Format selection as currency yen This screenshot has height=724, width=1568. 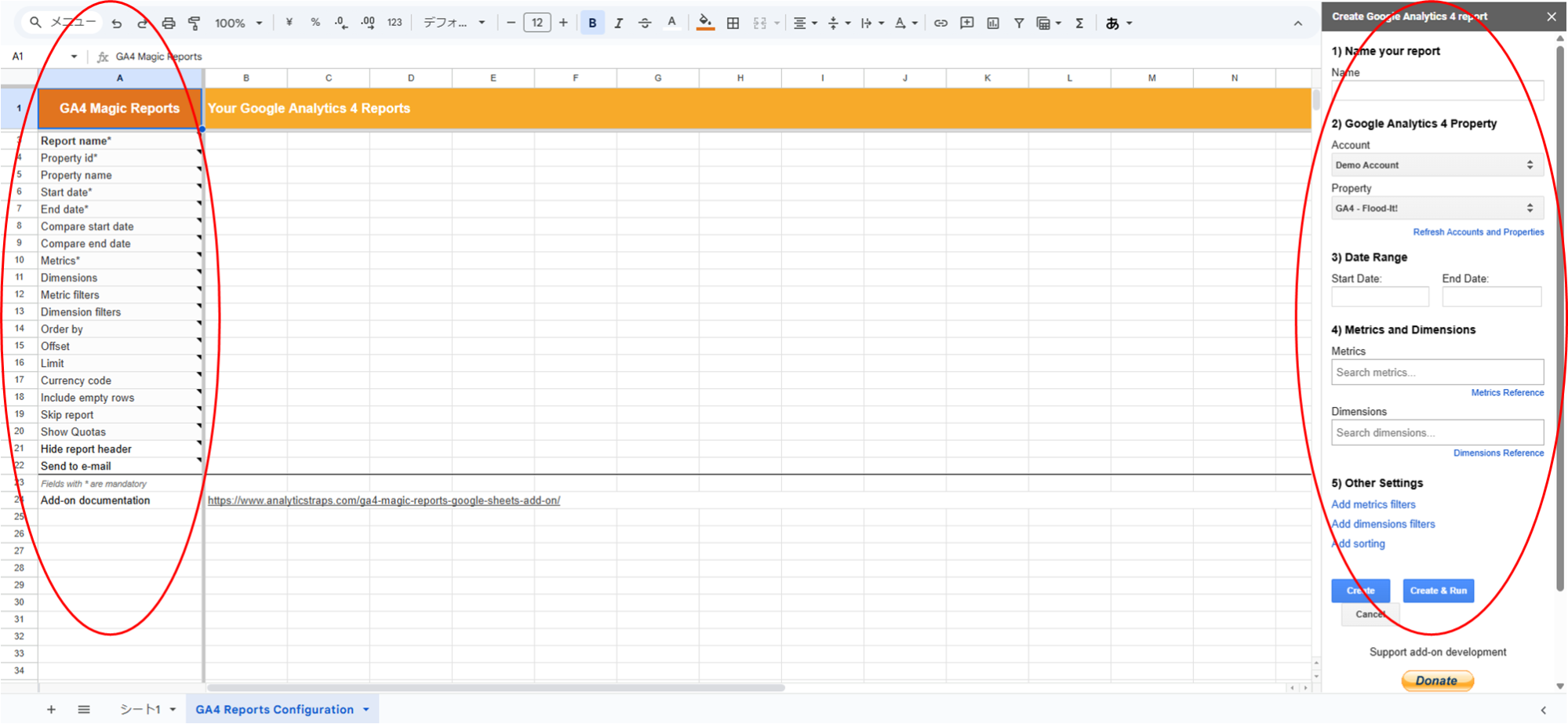(289, 23)
